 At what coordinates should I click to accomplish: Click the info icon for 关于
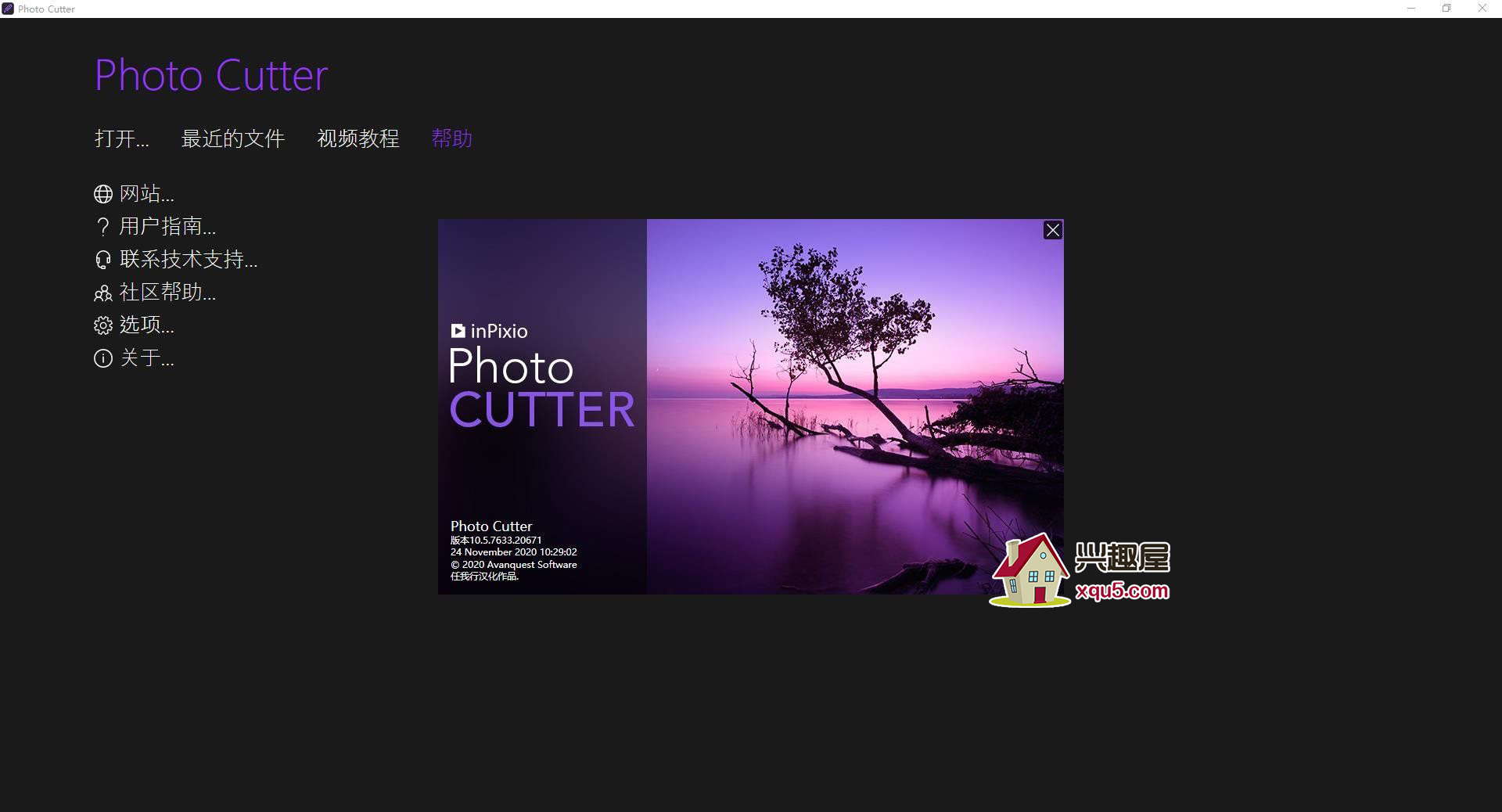coord(103,358)
